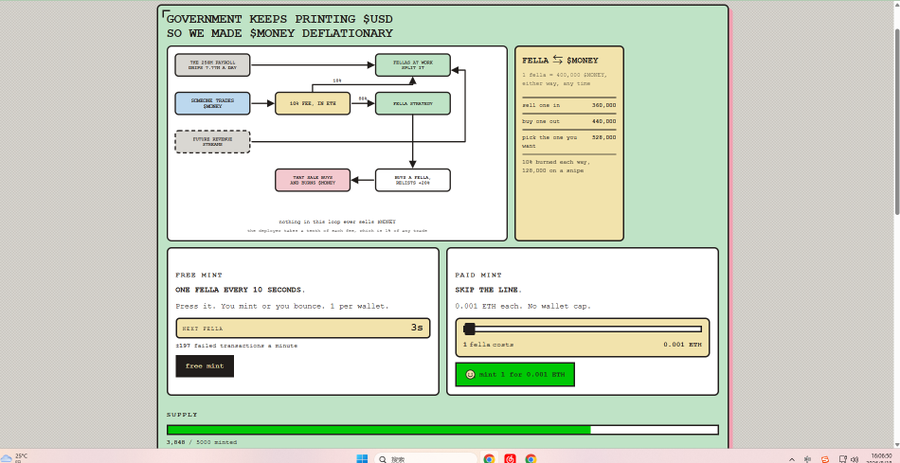Click the paid mint slider track
The image size is (900, 463).
point(583,329)
